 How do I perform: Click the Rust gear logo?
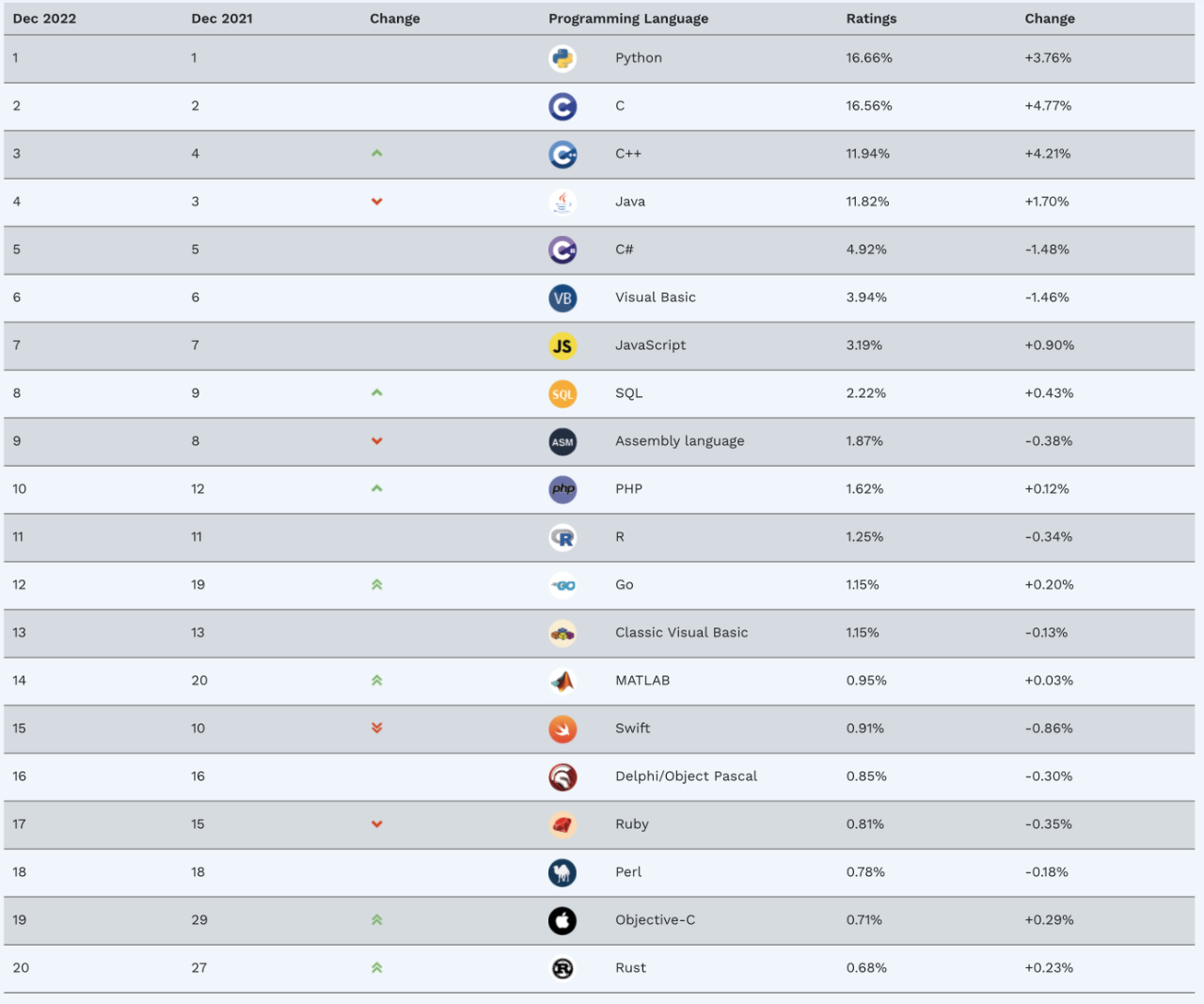tap(562, 968)
